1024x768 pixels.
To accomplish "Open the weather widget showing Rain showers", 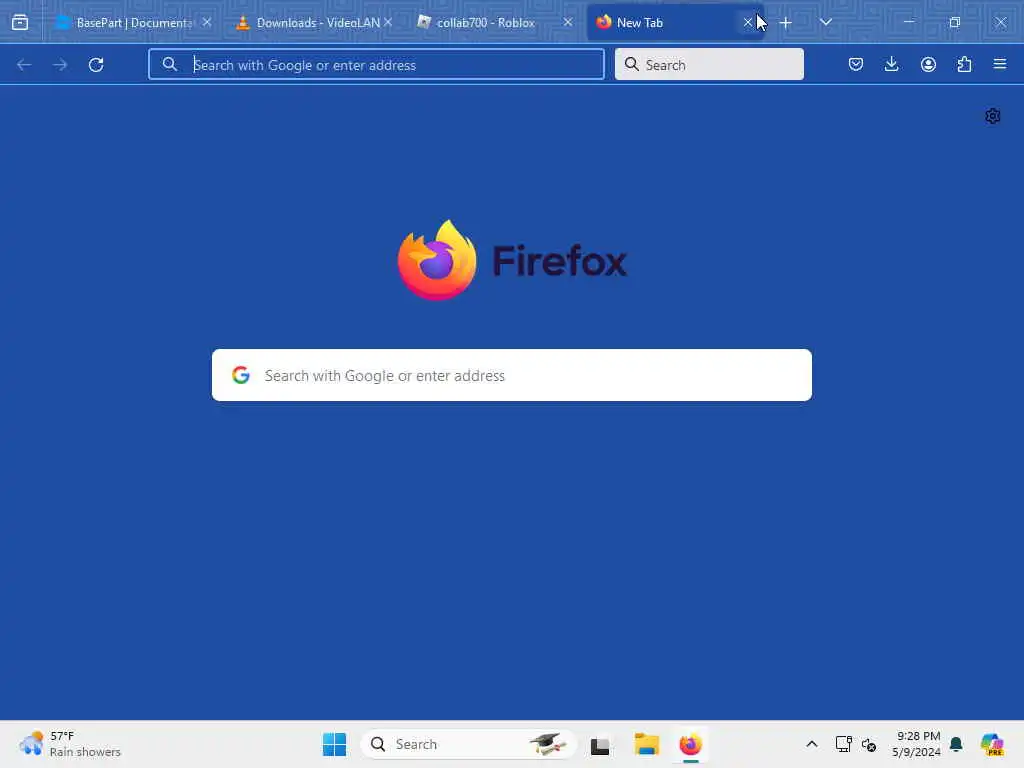I will click(70, 744).
